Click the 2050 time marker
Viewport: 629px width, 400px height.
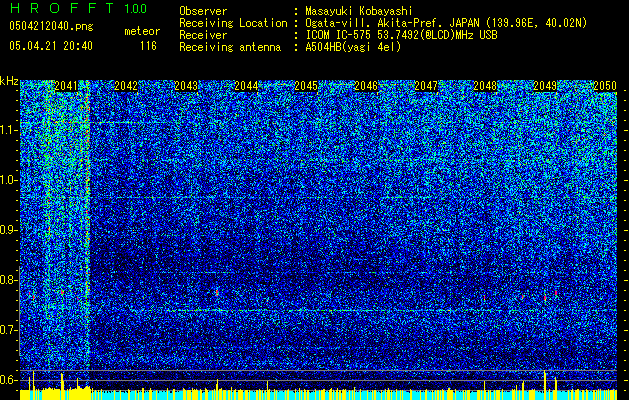(605, 86)
